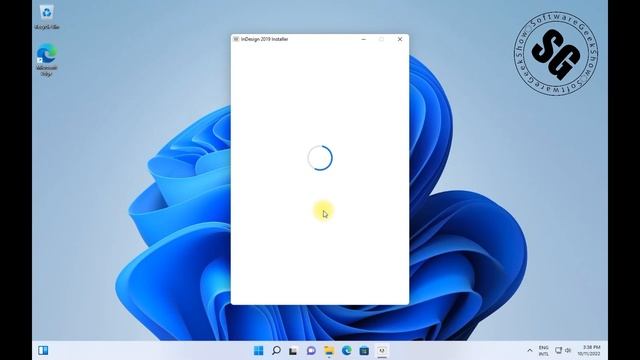640x360 pixels.
Task: Click the loading spinner in the installer
Action: tap(320, 158)
